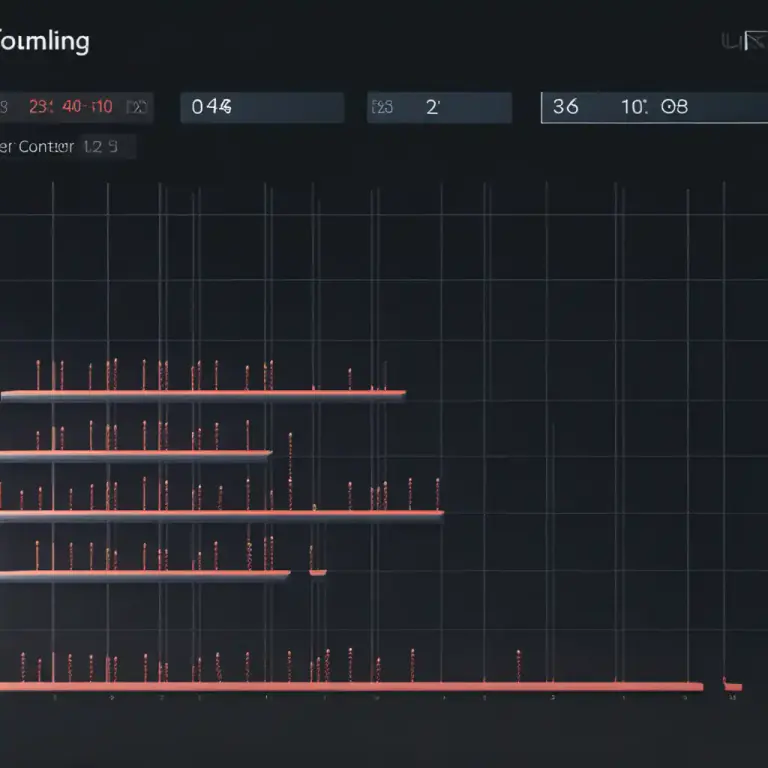This screenshot has height=768, width=768.
Task: Select the bottom full-width red track bar
Action: (352, 687)
